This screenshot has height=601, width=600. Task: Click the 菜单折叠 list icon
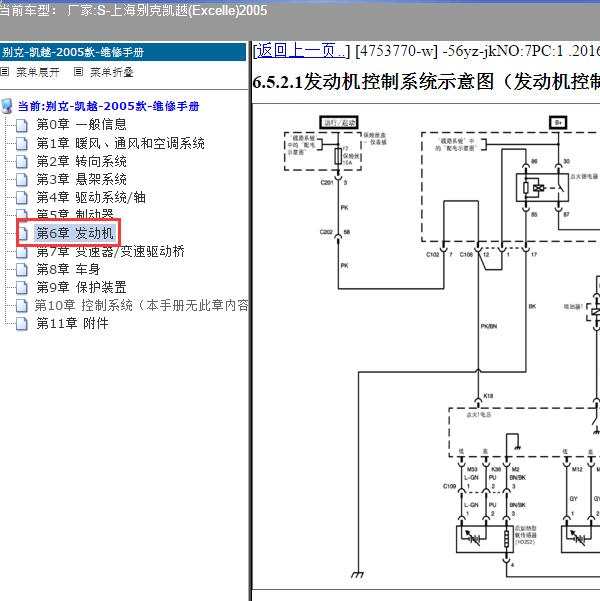point(79,72)
